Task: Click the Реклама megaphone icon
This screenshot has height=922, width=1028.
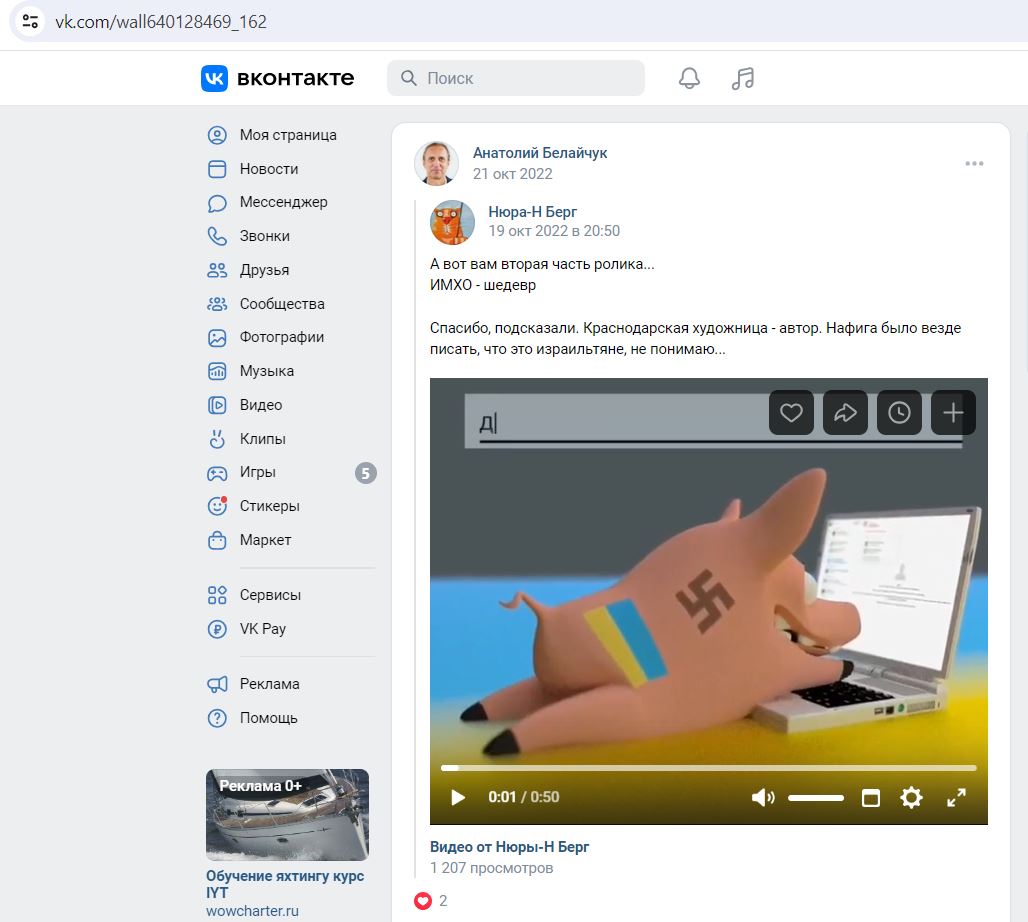Action: tap(217, 685)
